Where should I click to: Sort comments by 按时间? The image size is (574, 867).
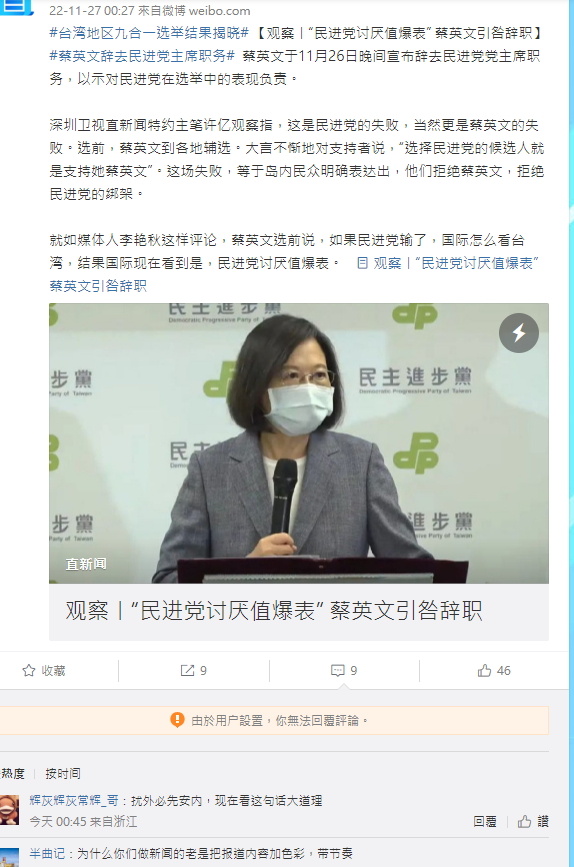(62, 774)
